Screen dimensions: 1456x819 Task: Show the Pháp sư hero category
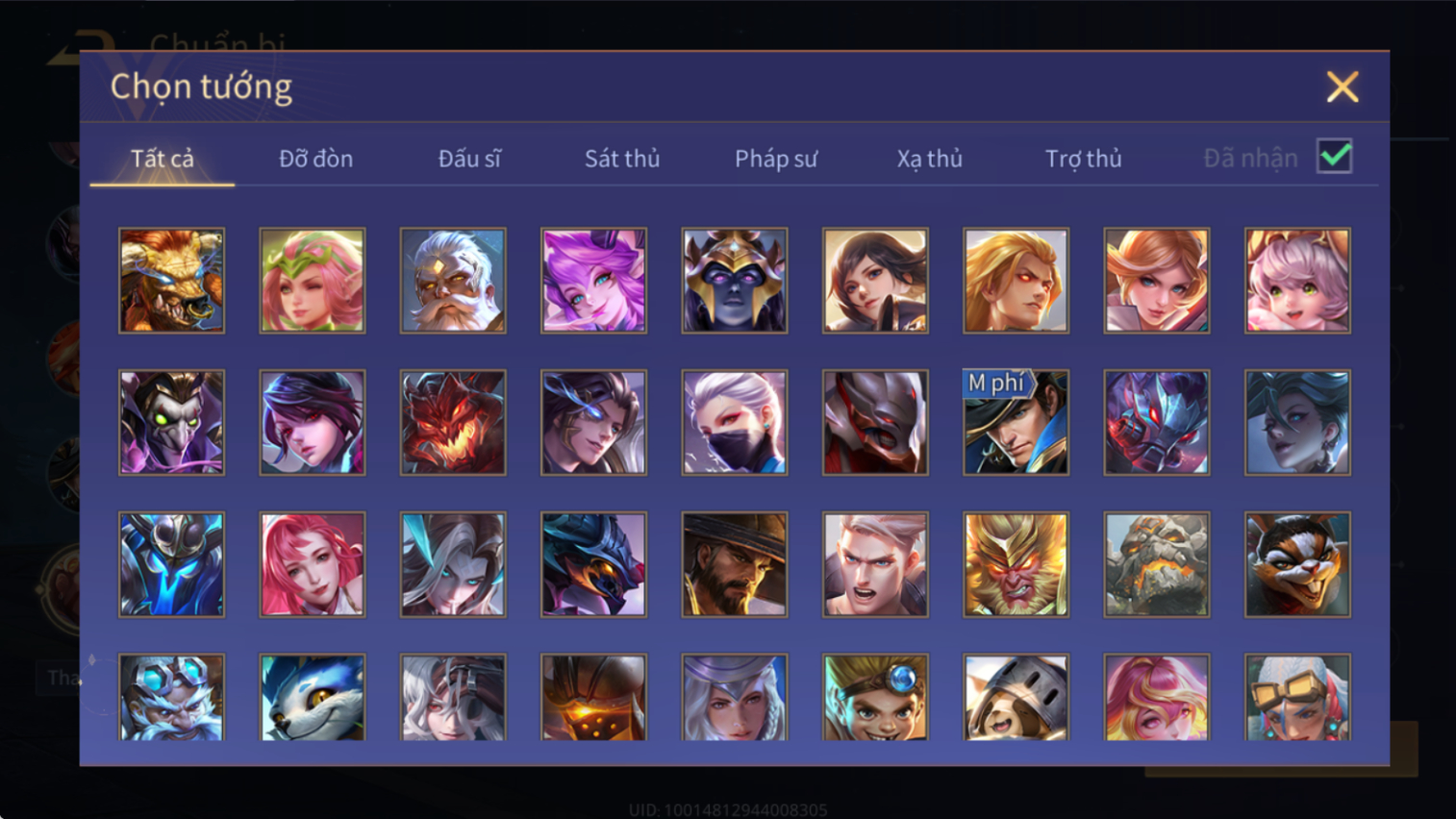pos(776,159)
